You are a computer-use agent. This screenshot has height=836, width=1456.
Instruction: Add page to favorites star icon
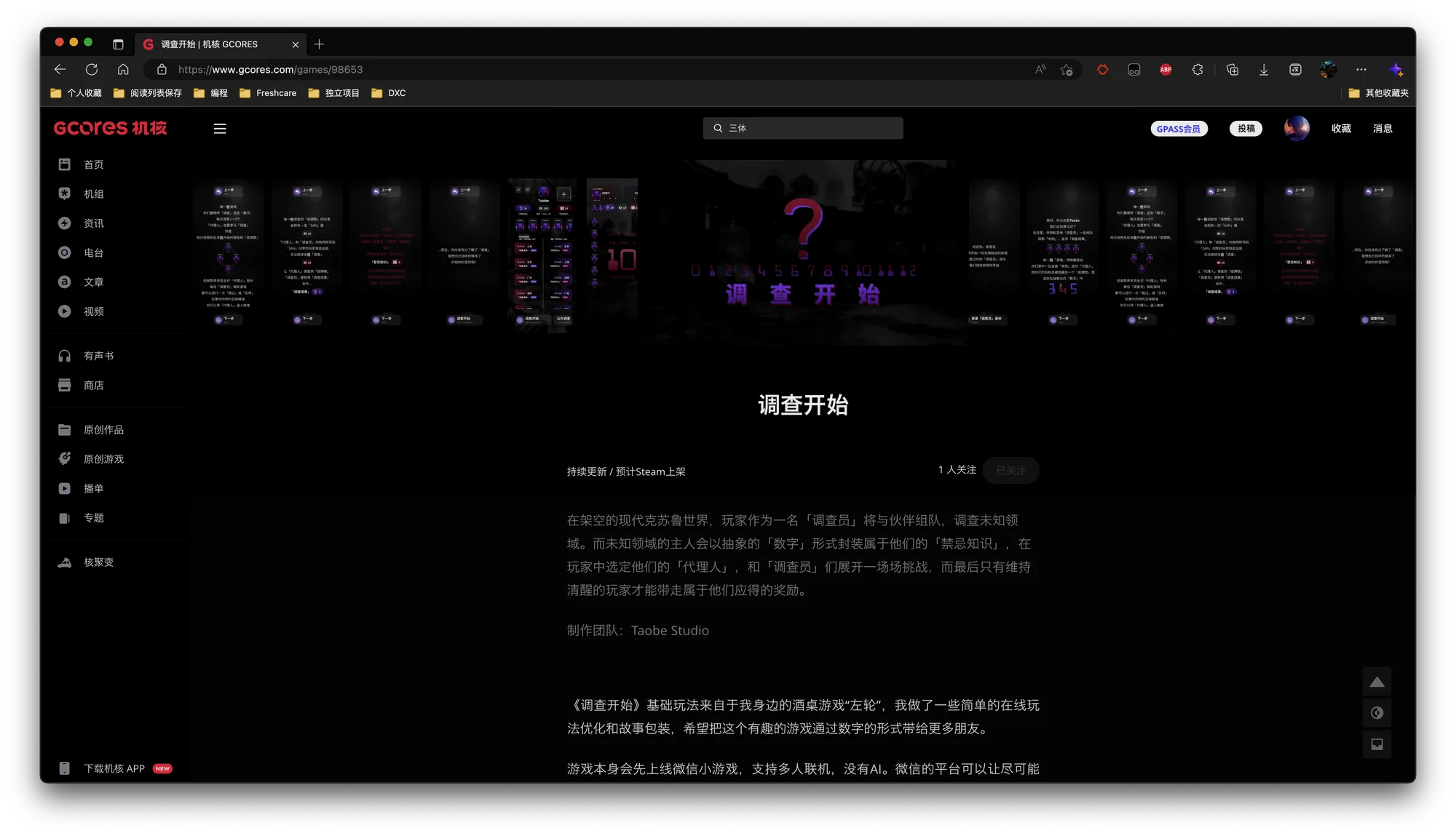click(1067, 69)
